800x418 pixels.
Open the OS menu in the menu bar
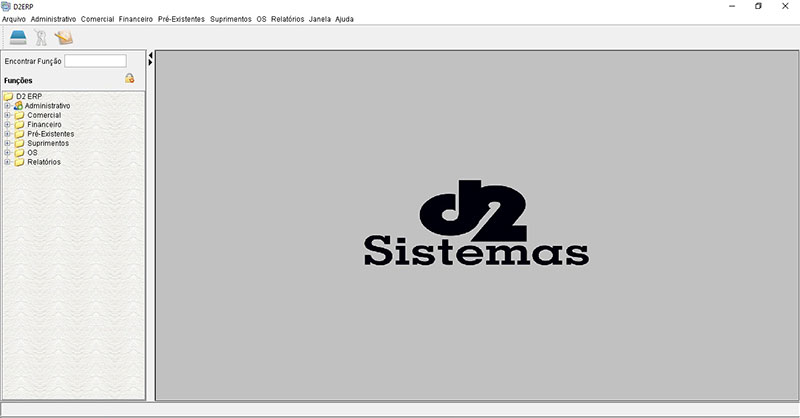point(261,19)
